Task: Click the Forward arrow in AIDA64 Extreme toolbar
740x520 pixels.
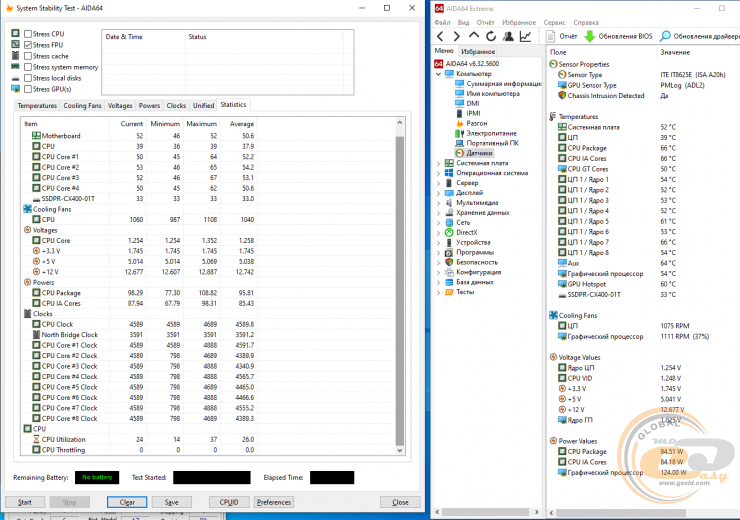Action: point(456,36)
